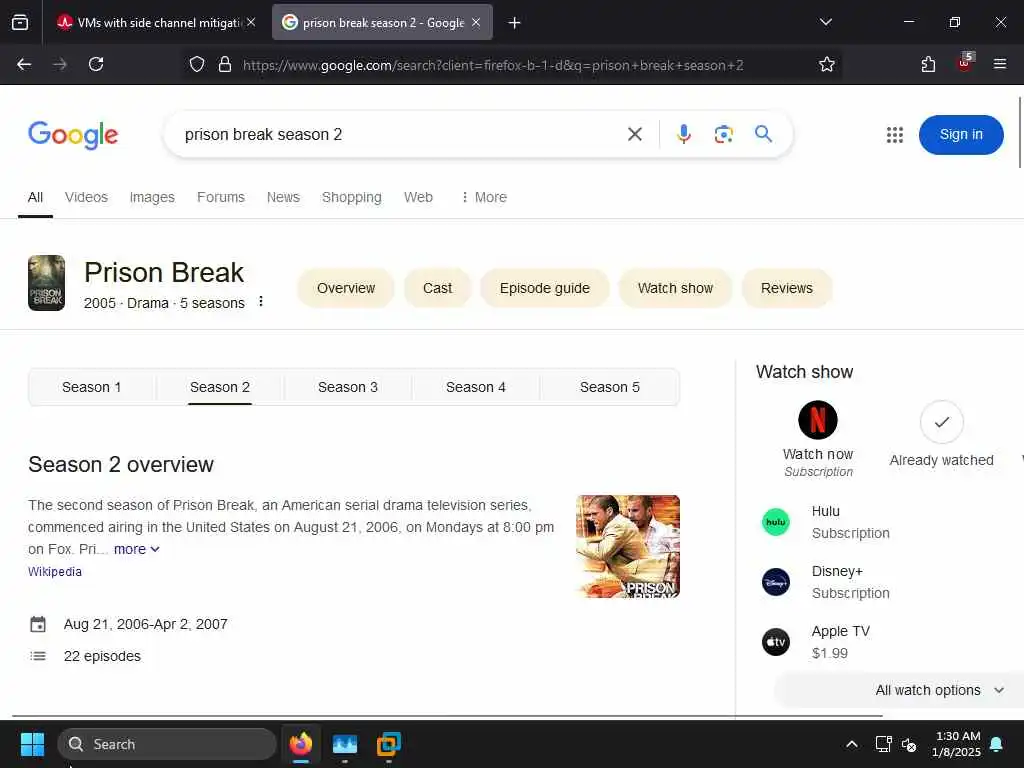Expand the overview with the more link
The image size is (1024, 768).
click(x=136, y=549)
